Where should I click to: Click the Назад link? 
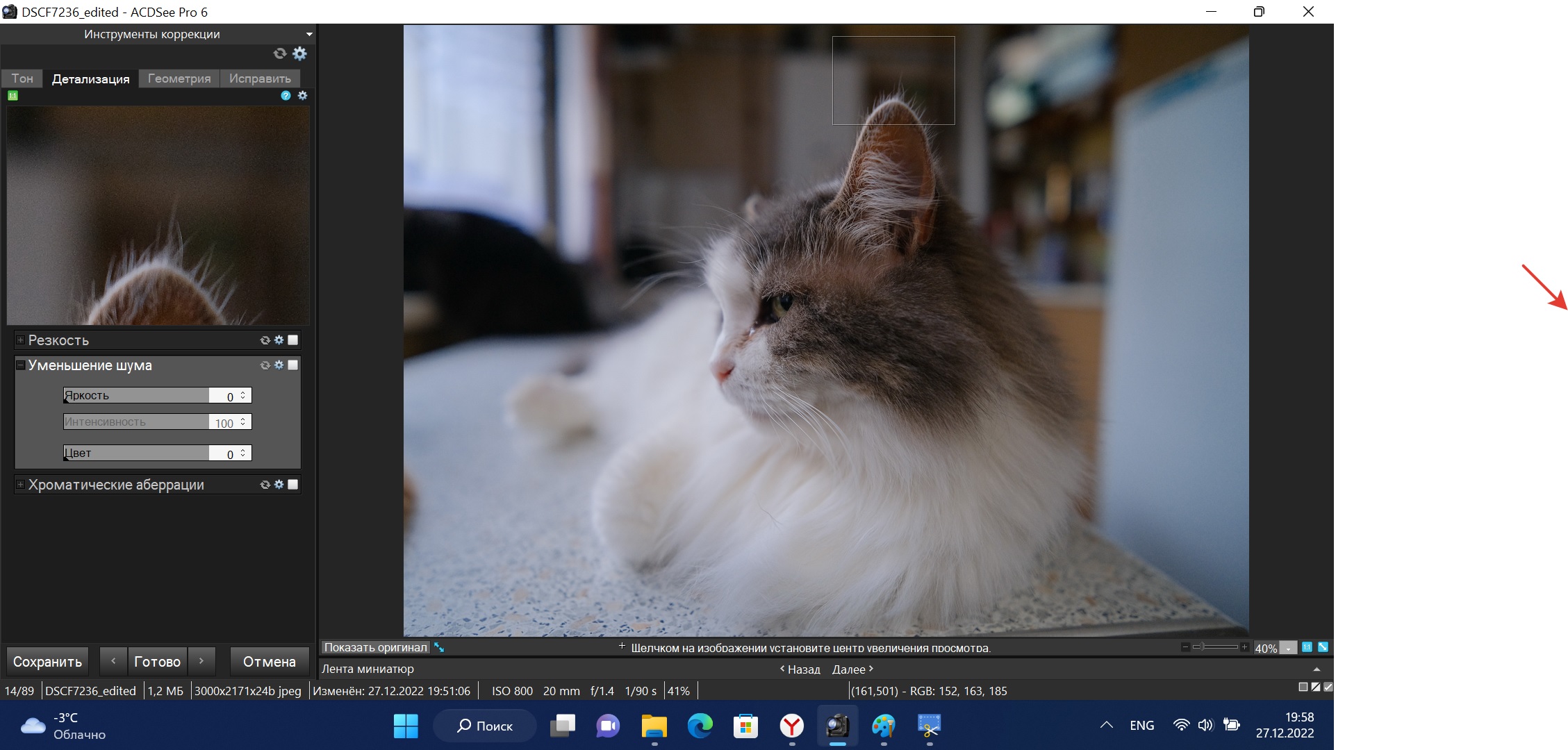(x=800, y=669)
